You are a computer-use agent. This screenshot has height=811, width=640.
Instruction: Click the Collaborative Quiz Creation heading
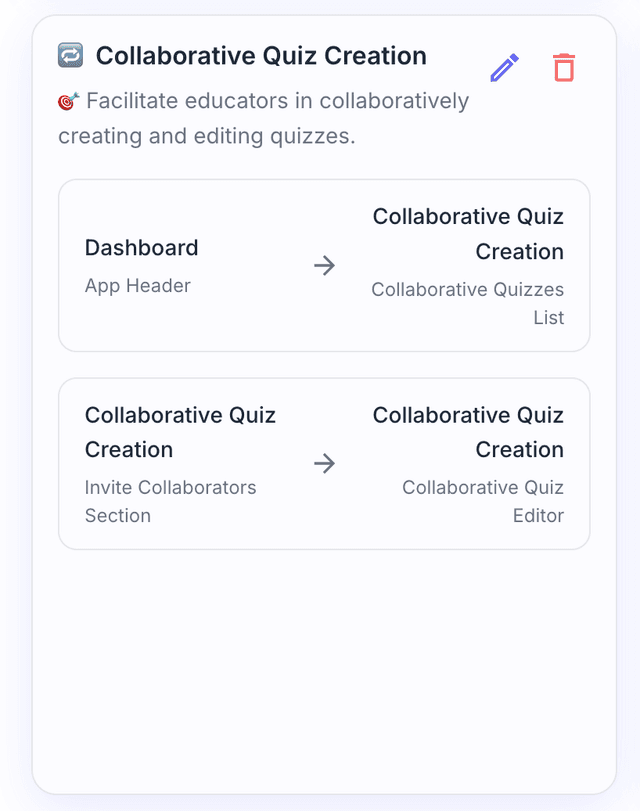(x=260, y=56)
